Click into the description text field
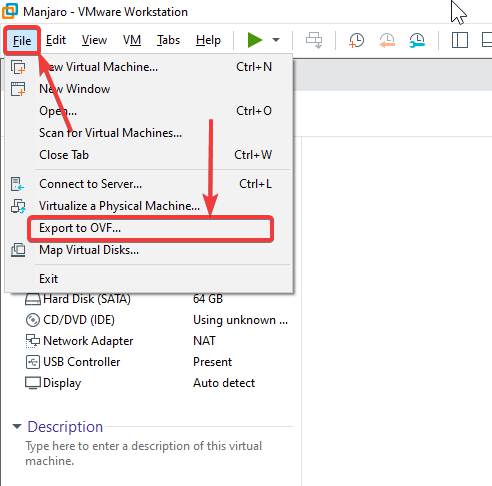The height and width of the screenshot is (486, 492). tap(144, 453)
